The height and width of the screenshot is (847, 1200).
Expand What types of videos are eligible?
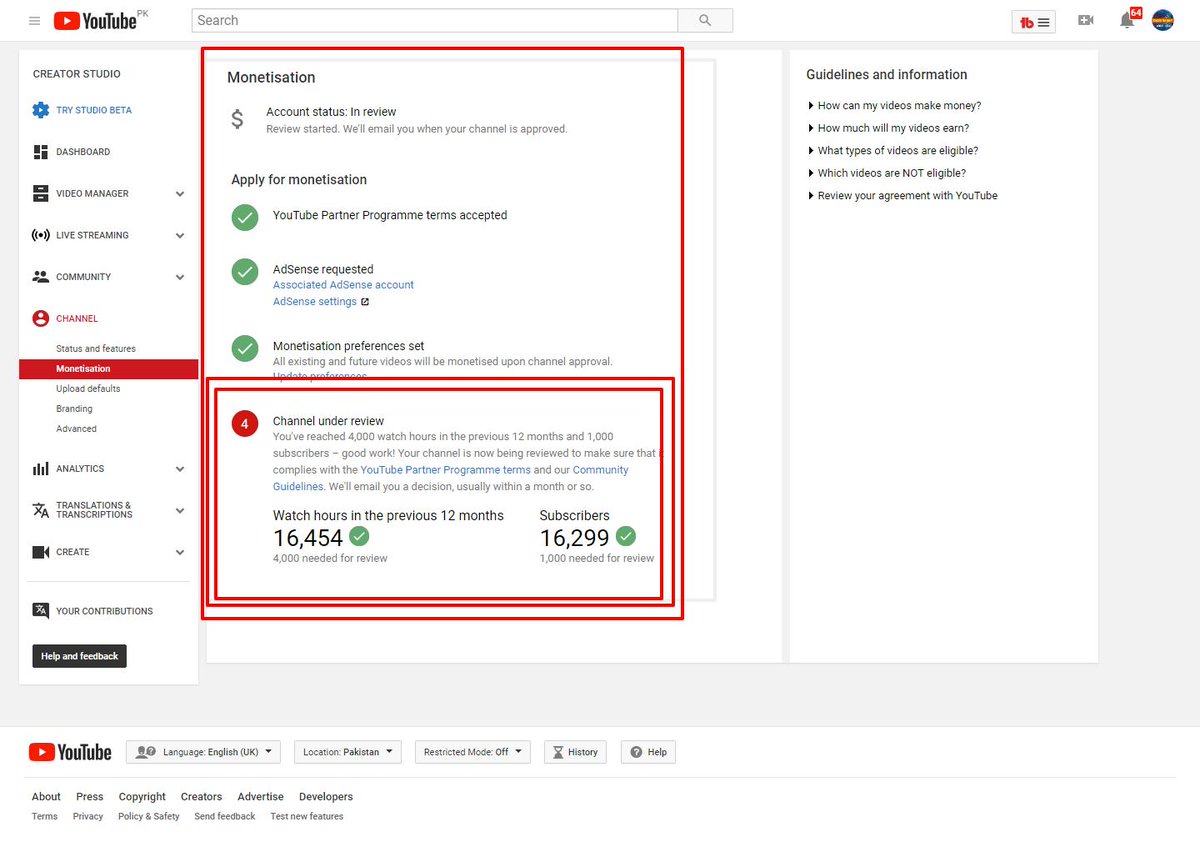[x=893, y=150]
